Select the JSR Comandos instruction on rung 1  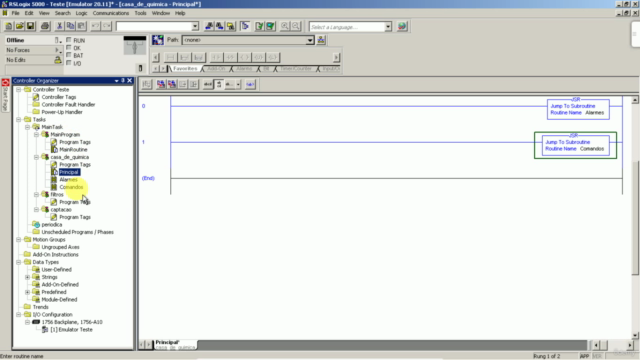click(x=576, y=145)
